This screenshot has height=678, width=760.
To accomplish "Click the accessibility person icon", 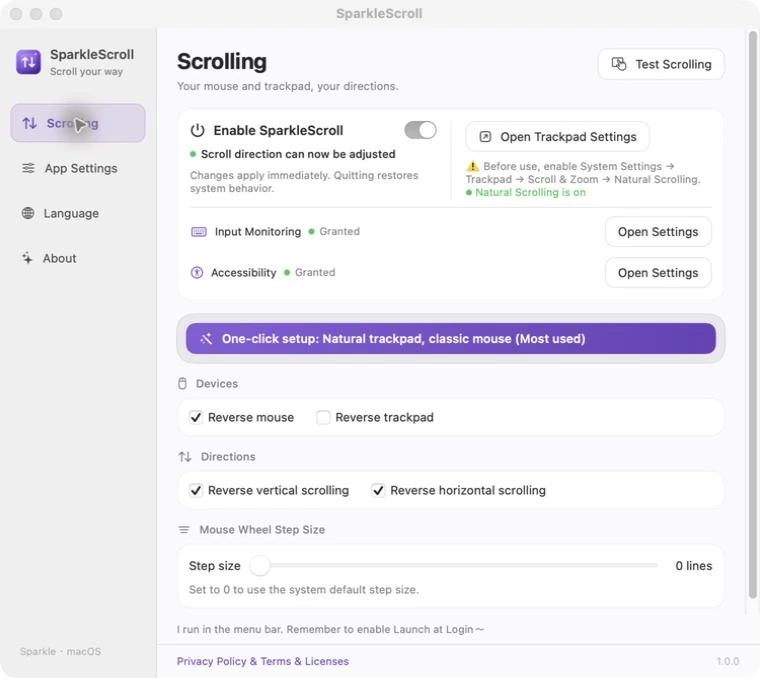I will 197,272.
